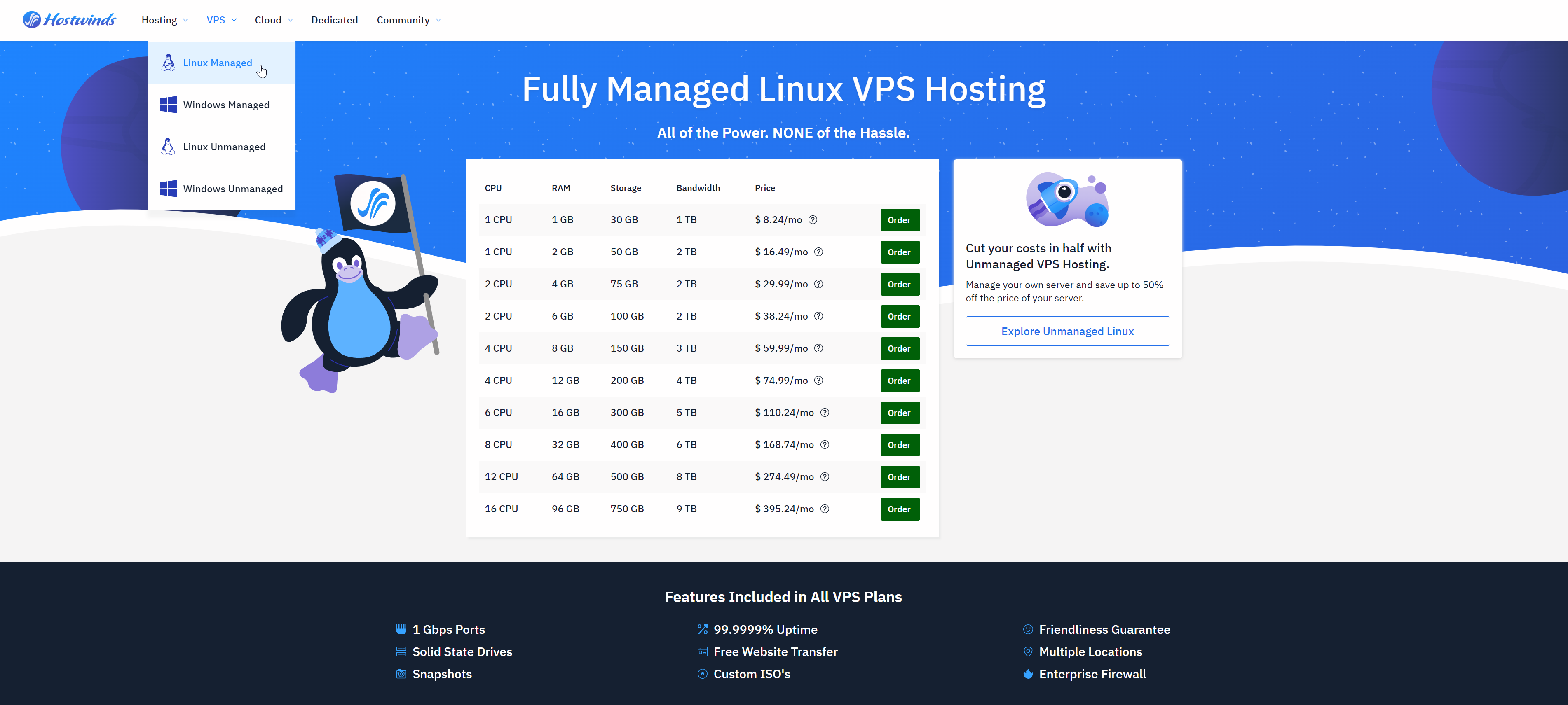Expand the Hosting dropdown menu
The width and height of the screenshot is (1568, 705).
[x=165, y=20]
